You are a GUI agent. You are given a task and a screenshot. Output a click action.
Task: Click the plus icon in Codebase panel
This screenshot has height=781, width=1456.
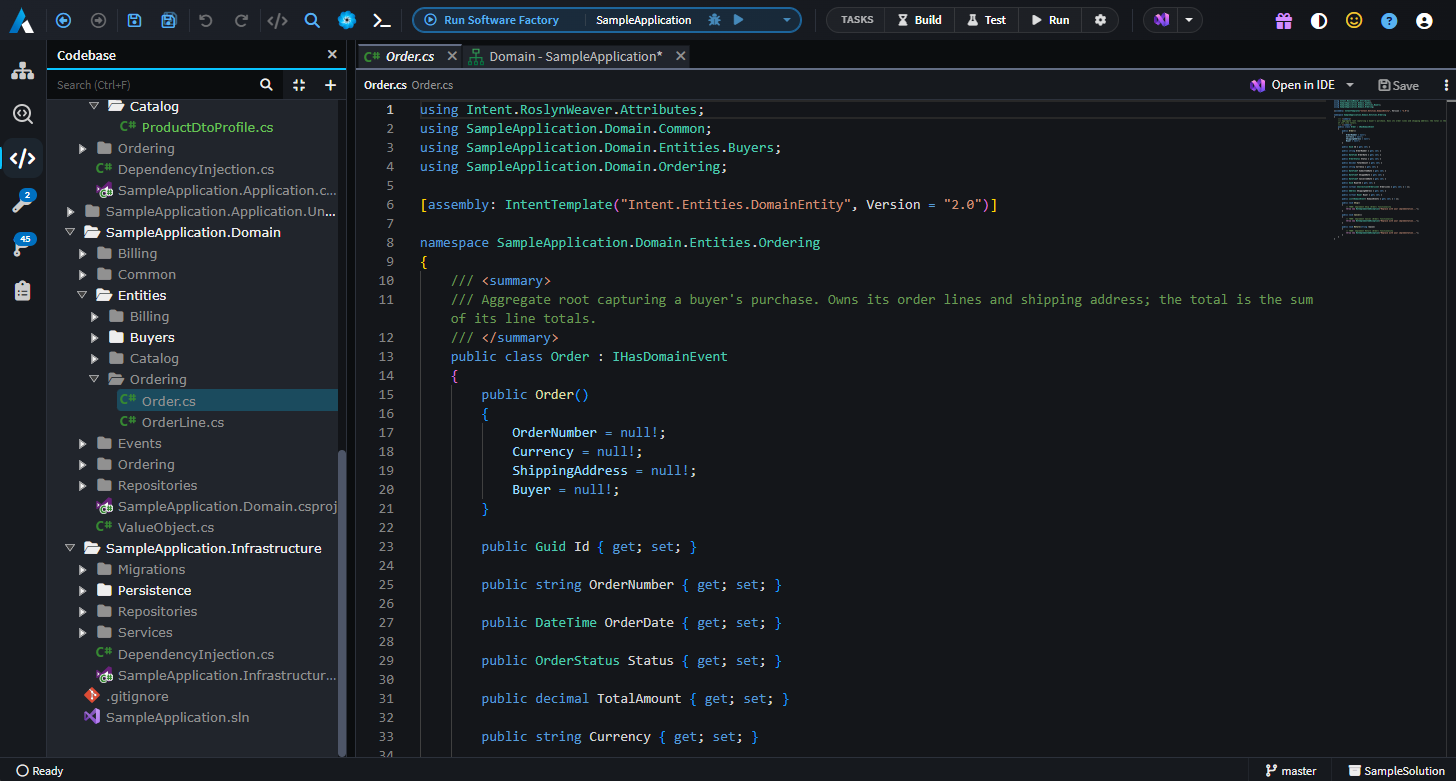(330, 85)
